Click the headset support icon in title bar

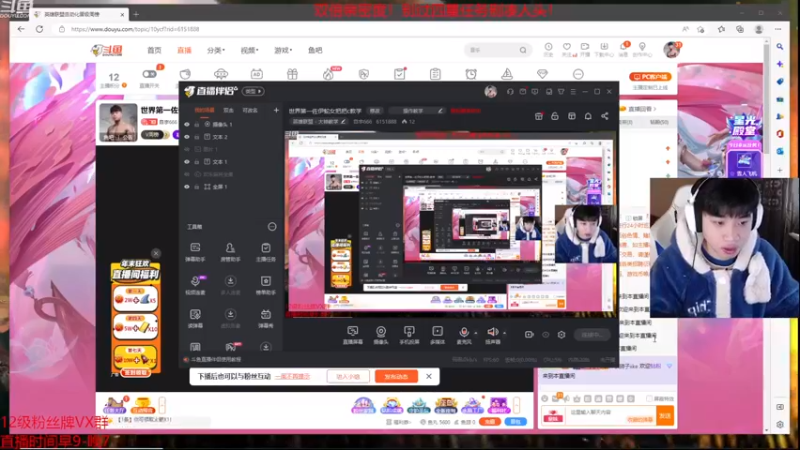(x=510, y=91)
